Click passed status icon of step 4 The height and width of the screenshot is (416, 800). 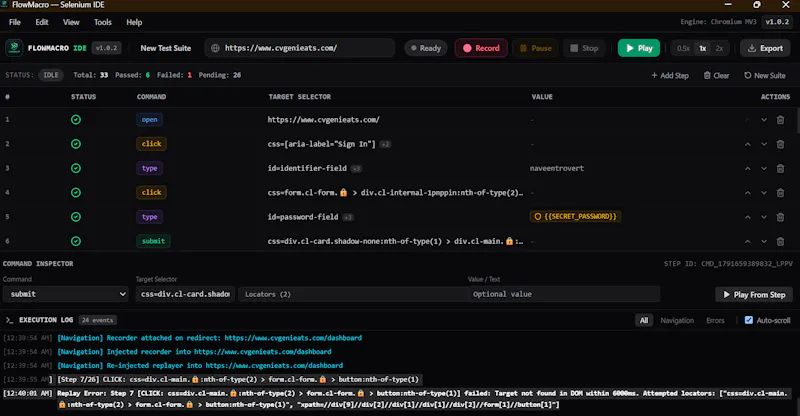pos(76,192)
